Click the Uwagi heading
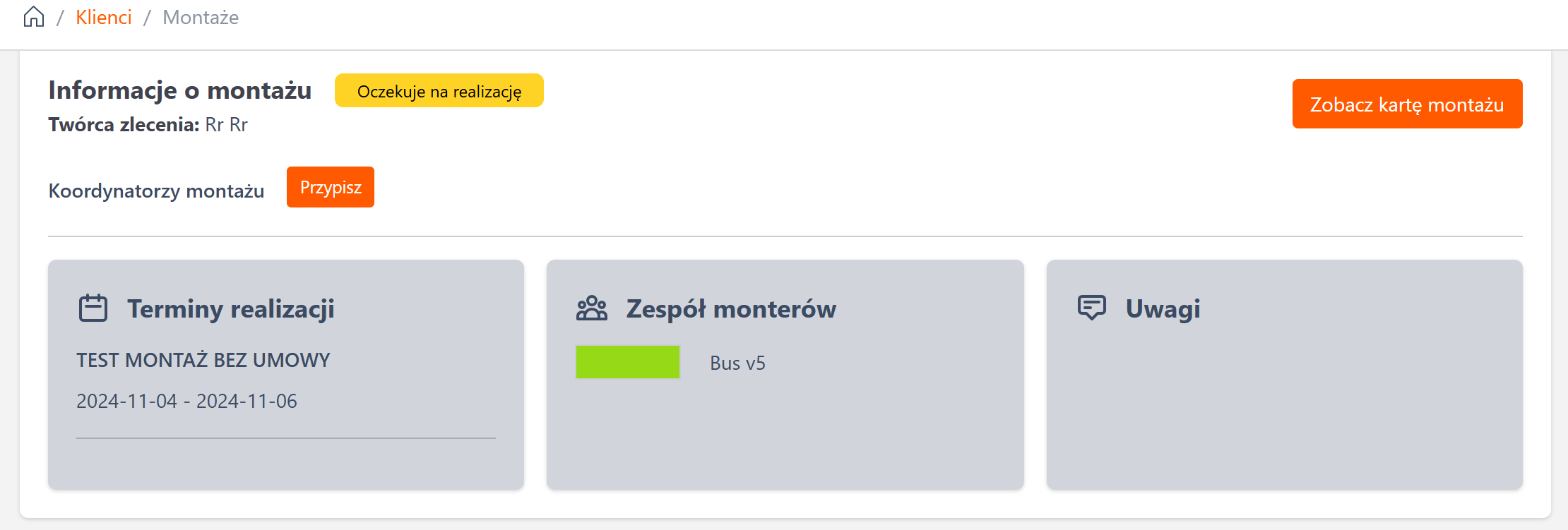Viewport: 1568px width, 530px height. 1163,308
